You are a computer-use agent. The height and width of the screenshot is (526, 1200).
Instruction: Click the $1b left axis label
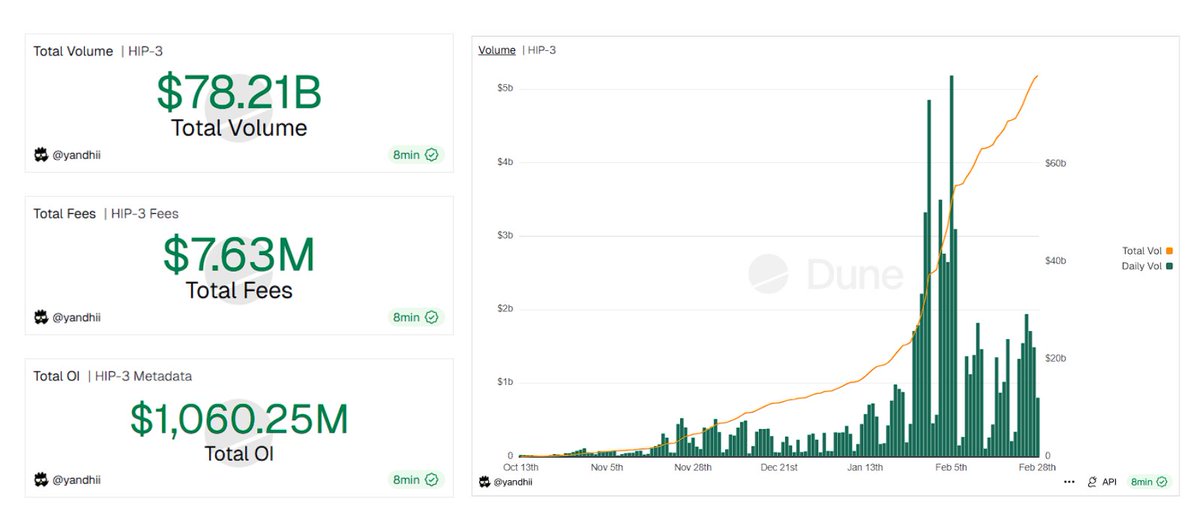505,382
